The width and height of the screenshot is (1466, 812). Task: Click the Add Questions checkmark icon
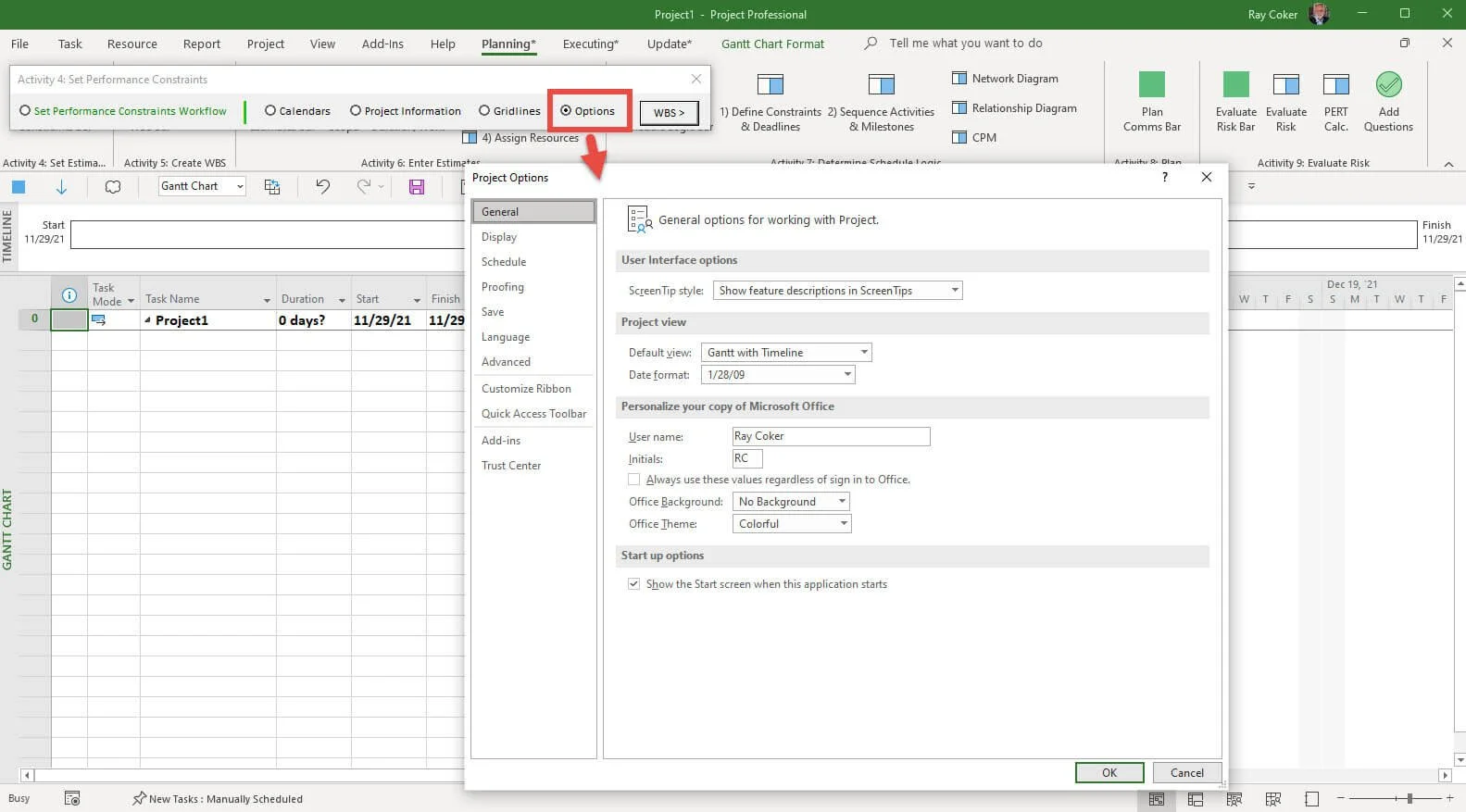click(1388, 84)
